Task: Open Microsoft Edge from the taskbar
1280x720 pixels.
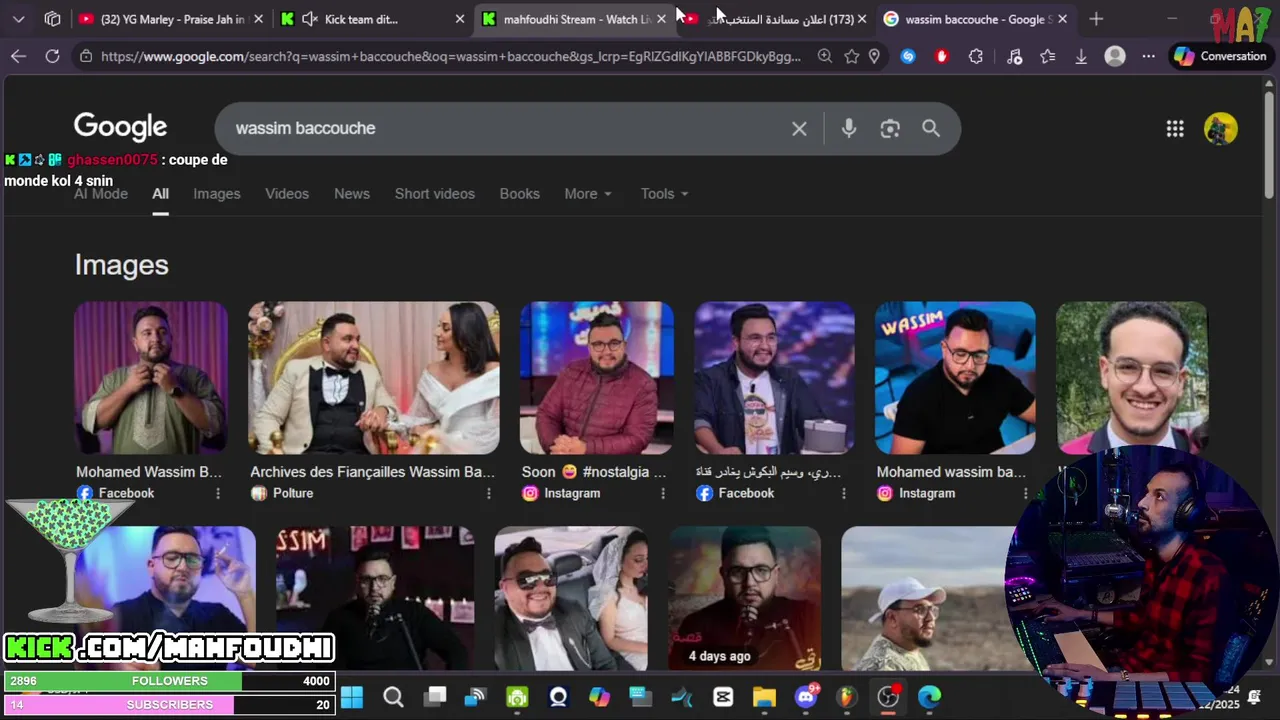Action: (930, 697)
